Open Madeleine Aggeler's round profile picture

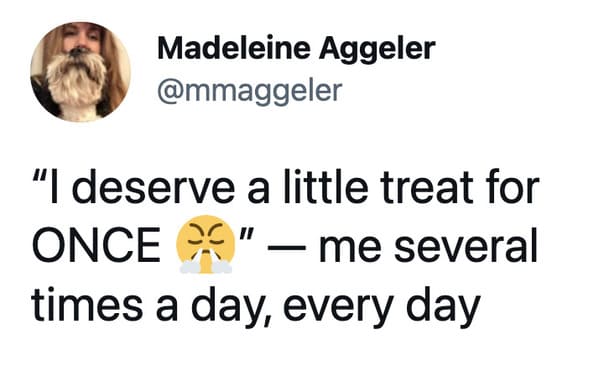80,71
